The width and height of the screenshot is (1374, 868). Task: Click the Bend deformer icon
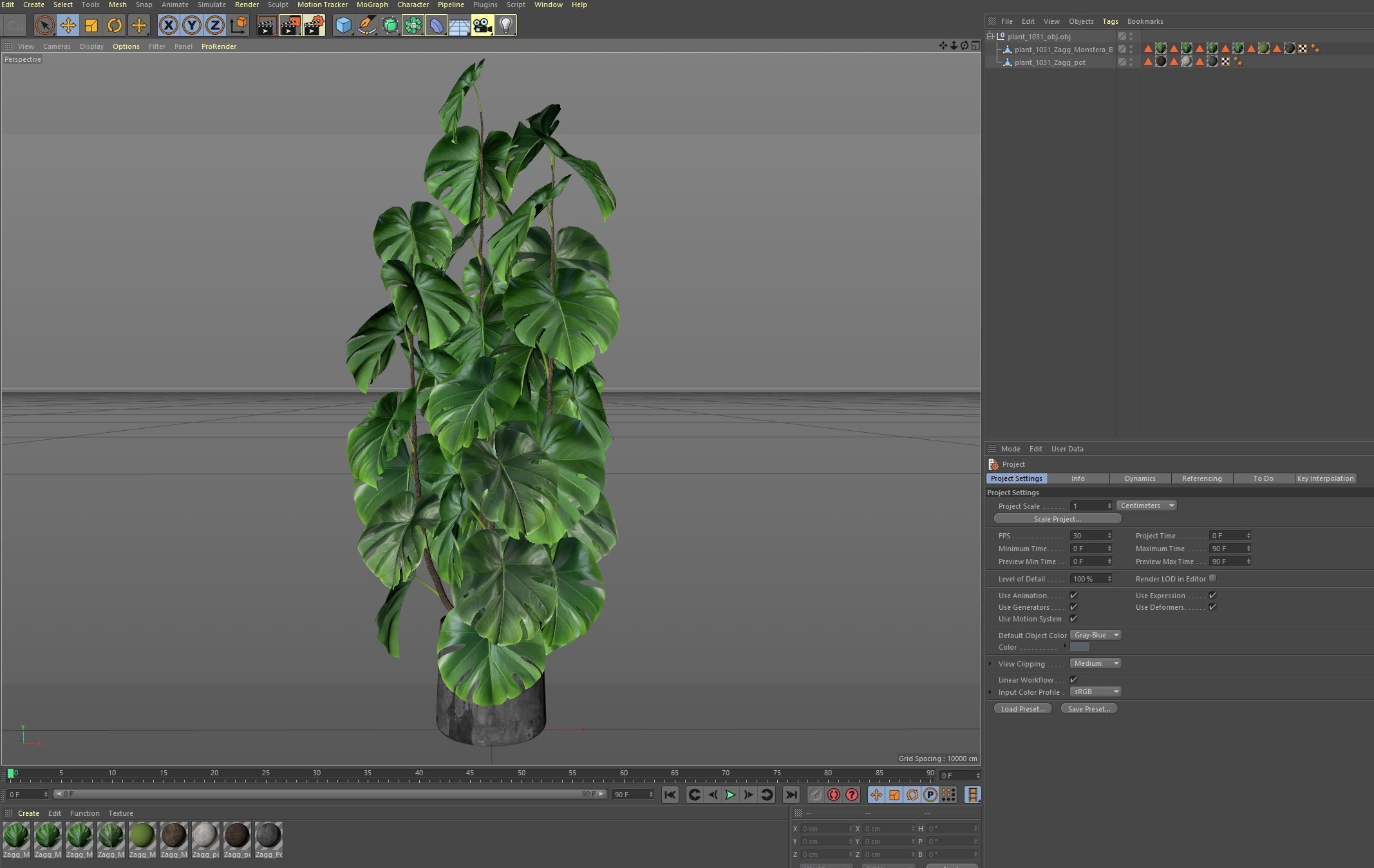point(436,25)
